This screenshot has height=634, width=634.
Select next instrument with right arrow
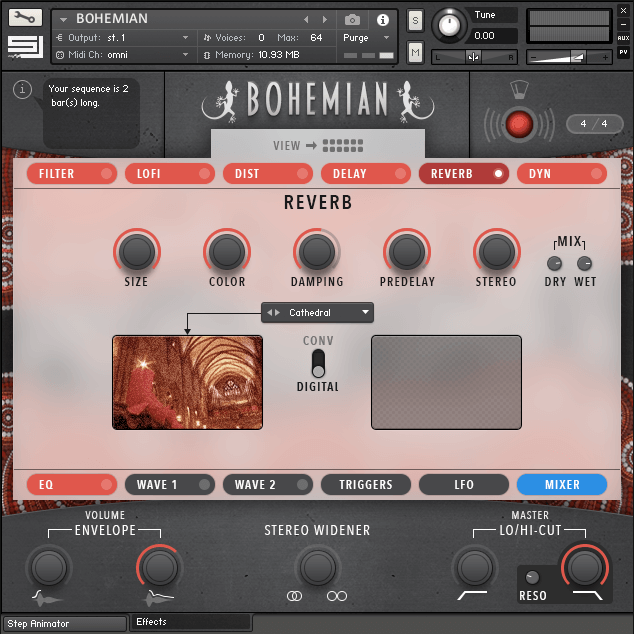pyautogui.click(x=325, y=19)
